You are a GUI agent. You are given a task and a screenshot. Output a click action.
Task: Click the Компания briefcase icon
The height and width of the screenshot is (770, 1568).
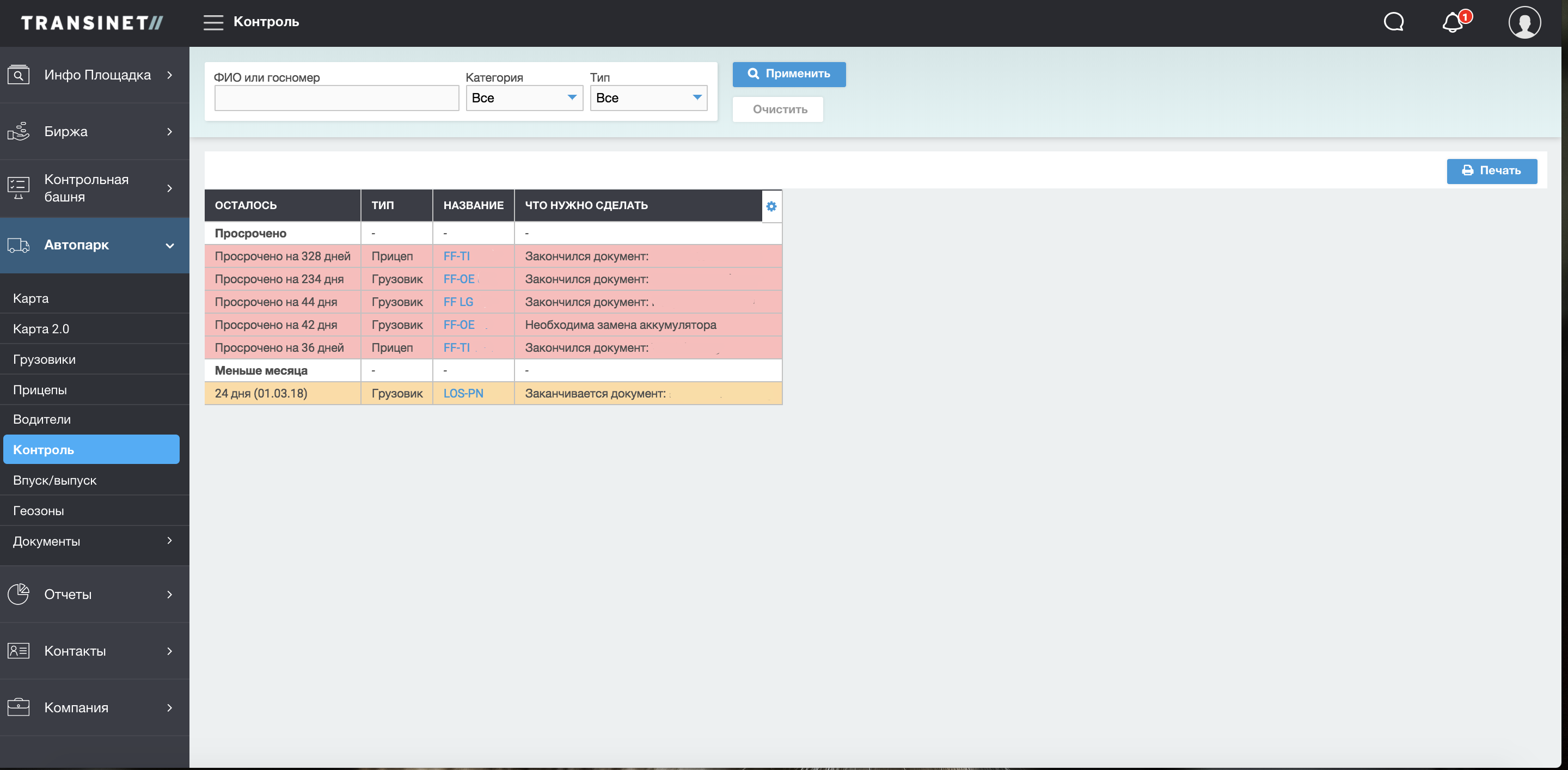coord(19,707)
